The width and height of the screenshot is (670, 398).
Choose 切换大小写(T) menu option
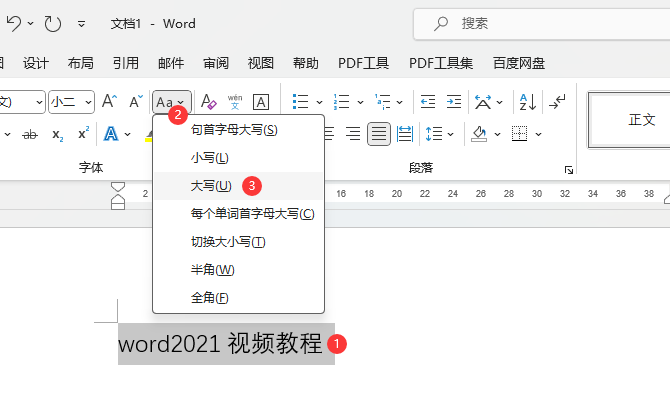pyautogui.click(x=238, y=242)
